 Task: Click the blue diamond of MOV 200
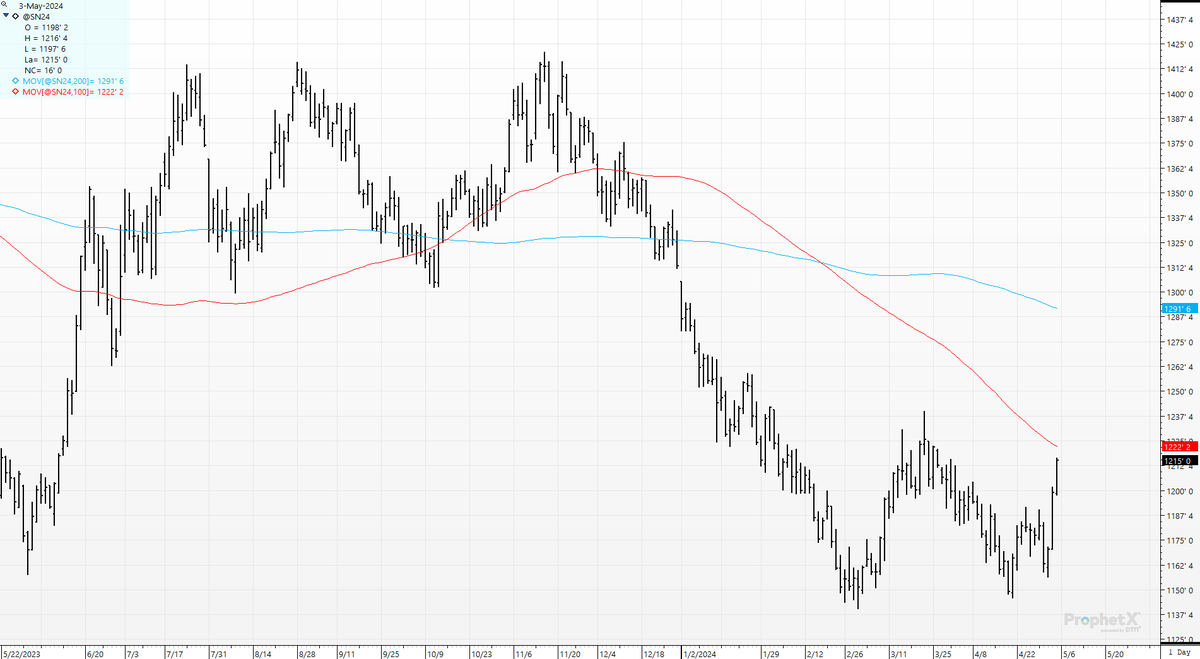[x=15, y=80]
